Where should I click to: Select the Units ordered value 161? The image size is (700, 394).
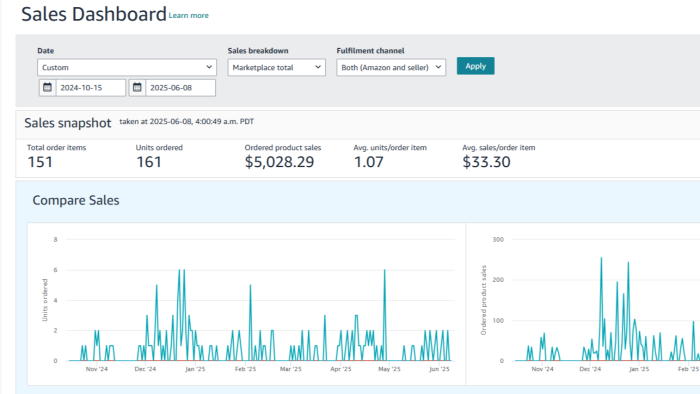pos(149,162)
